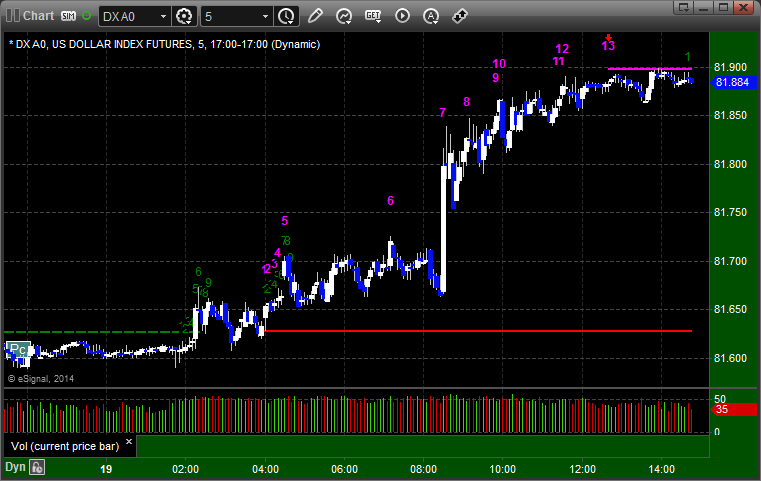Click the magenta count 12 marker
The height and width of the screenshot is (481, 761).
point(562,49)
